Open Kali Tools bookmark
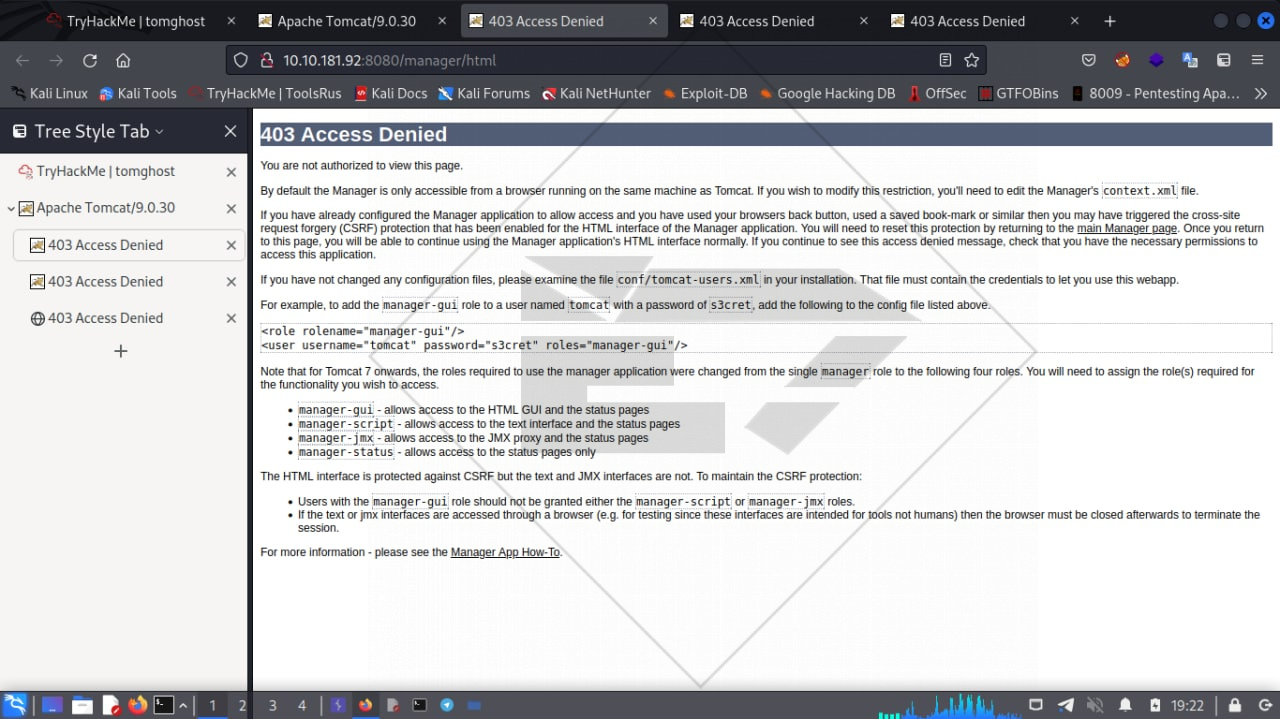1280x719 pixels. (x=138, y=93)
